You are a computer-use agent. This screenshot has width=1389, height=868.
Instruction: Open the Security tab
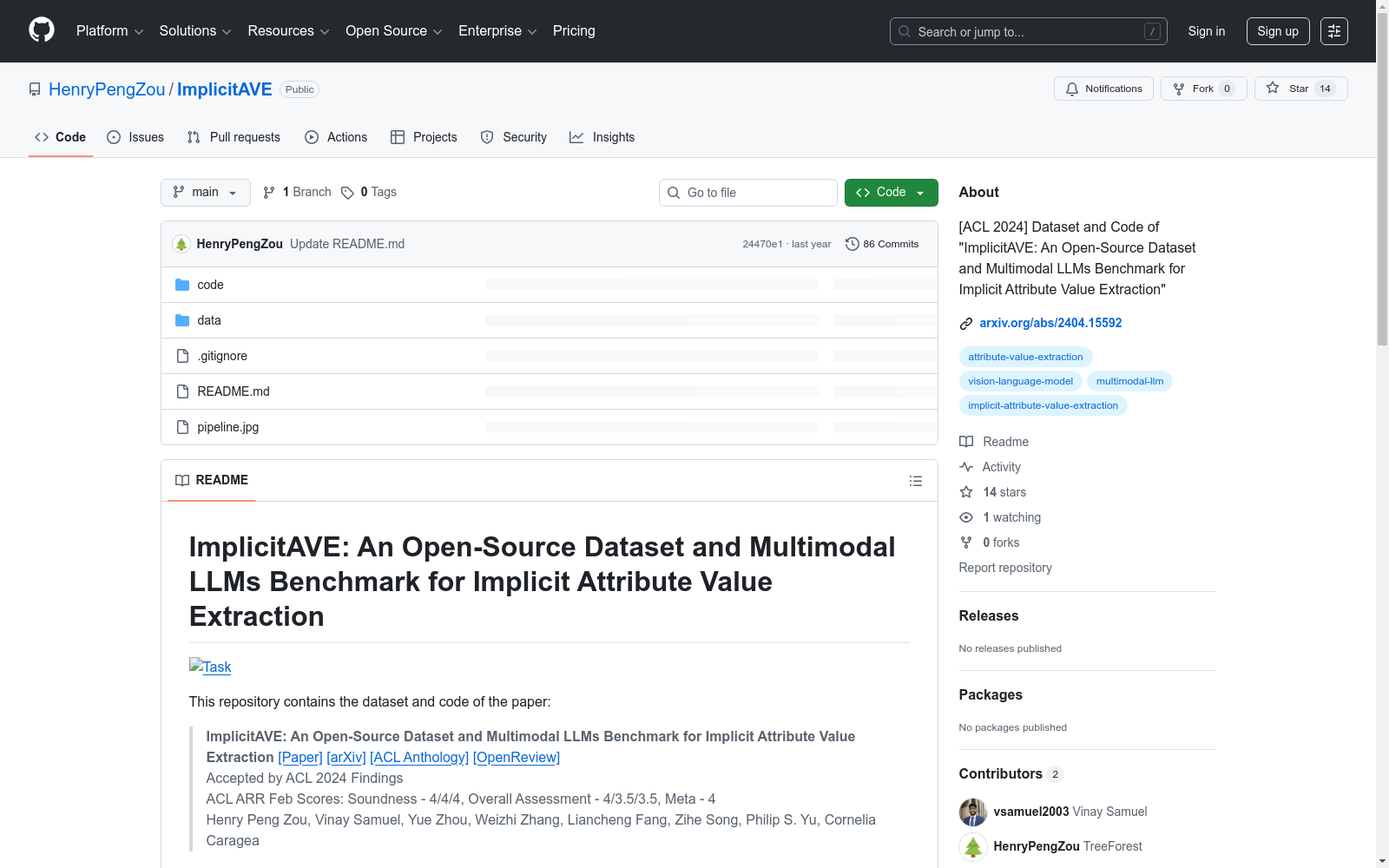pos(514,137)
